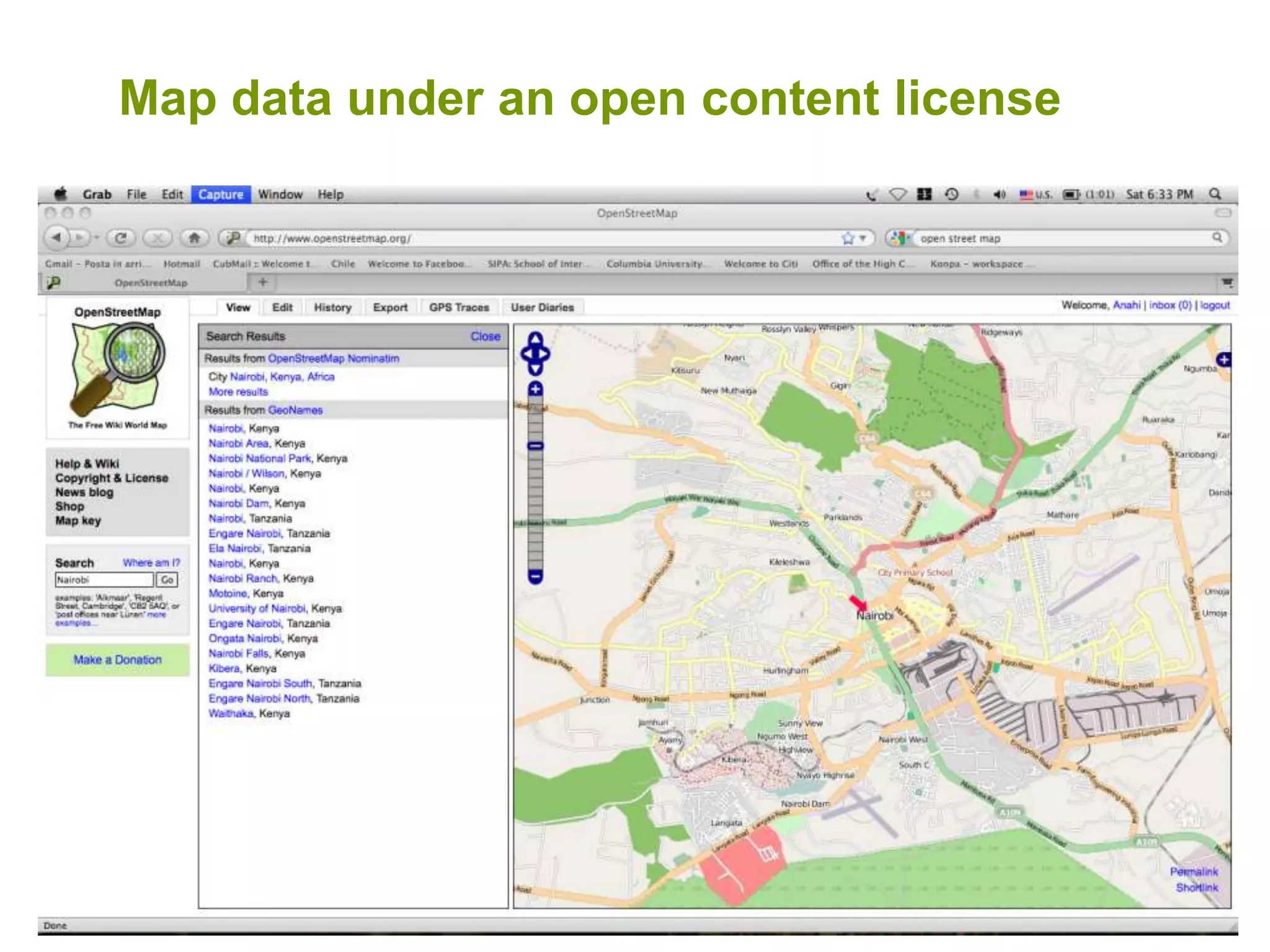The width and height of the screenshot is (1270, 952).
Task: Open the bookmark star dropdown arrow
Action: point(862,238)
